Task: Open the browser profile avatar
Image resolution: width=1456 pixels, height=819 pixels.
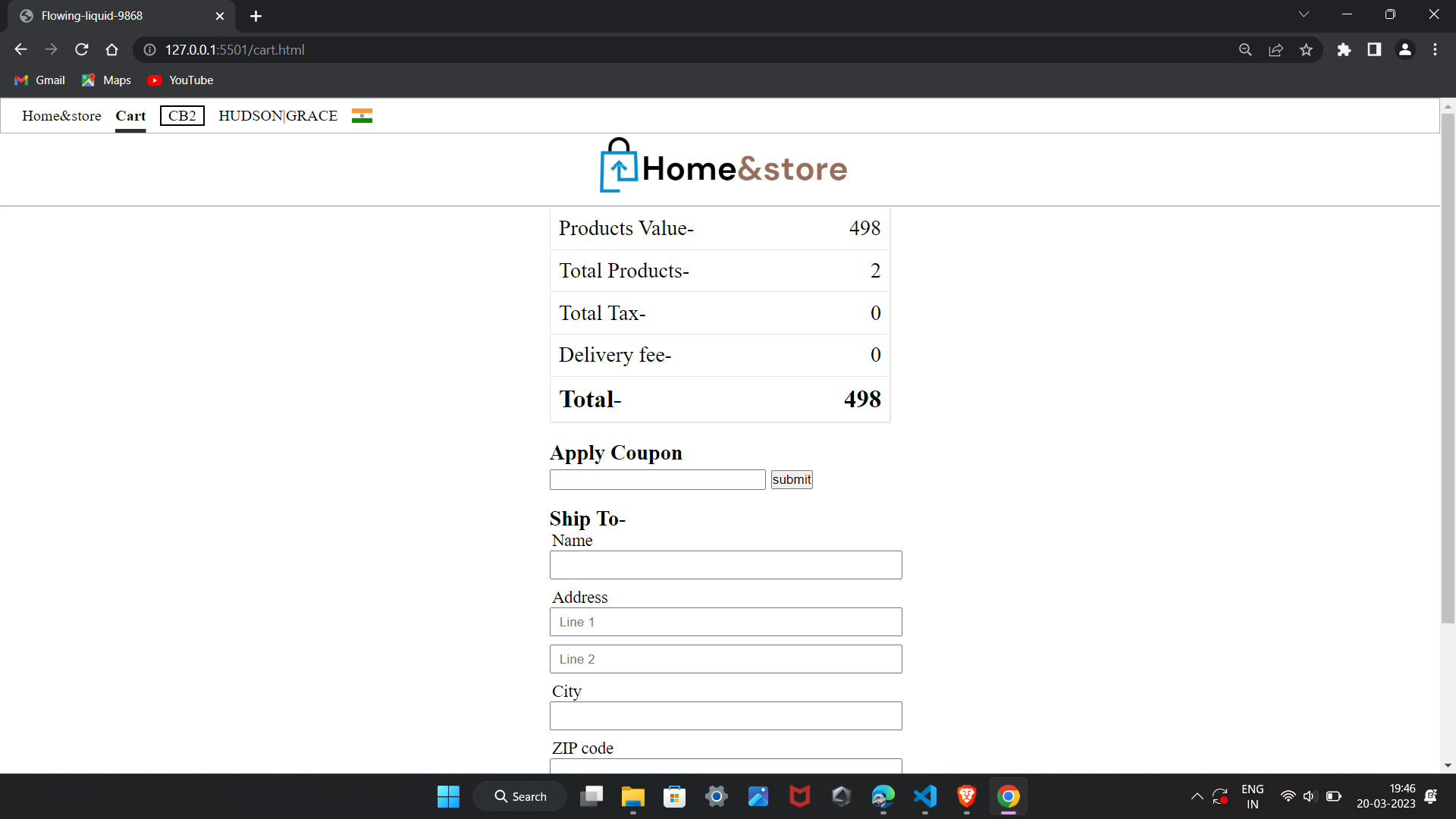Action: coord(1405,49)
